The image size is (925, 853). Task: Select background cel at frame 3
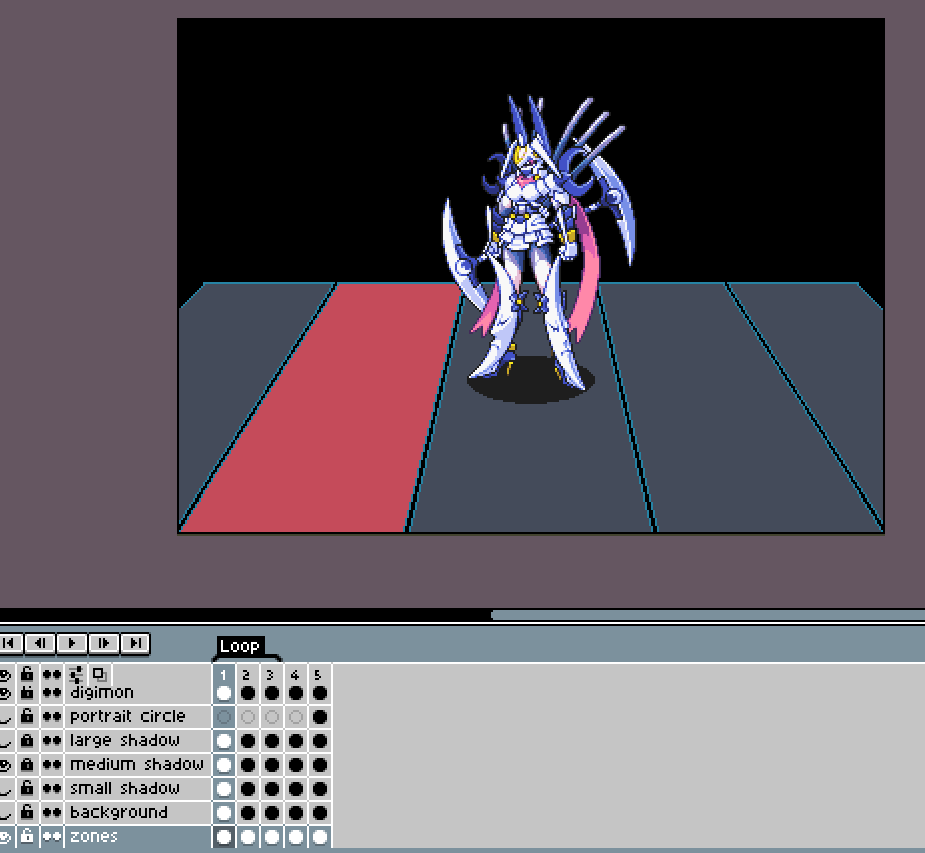point(271,813)
